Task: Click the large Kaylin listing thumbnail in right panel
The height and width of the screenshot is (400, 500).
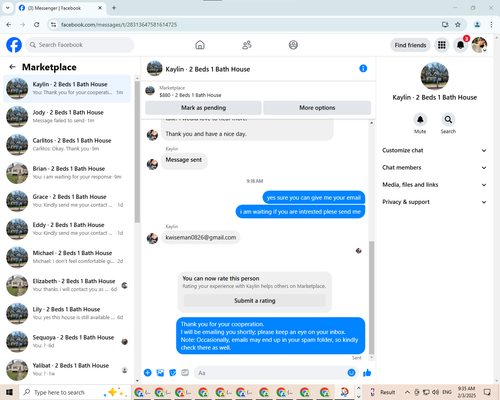Action: point(434,76)
